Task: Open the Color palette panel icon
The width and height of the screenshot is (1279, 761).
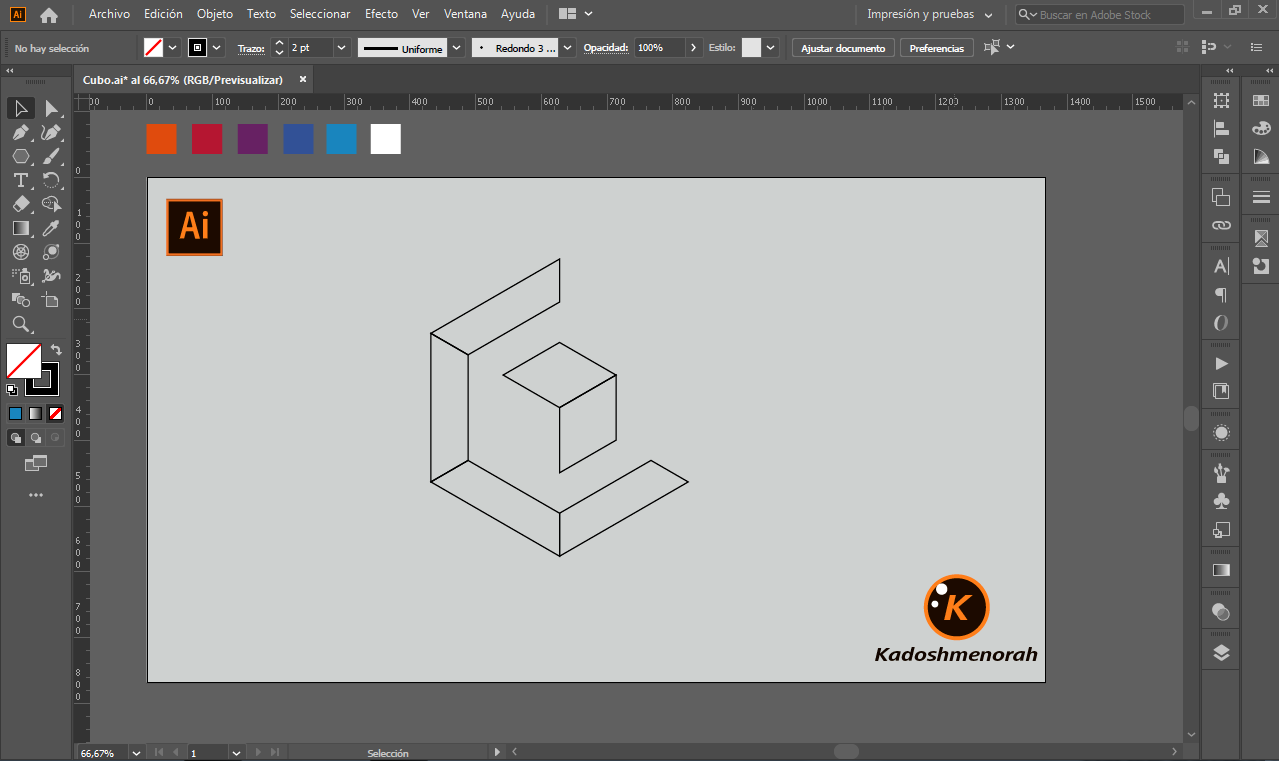Action: (x=1261, y=128)
